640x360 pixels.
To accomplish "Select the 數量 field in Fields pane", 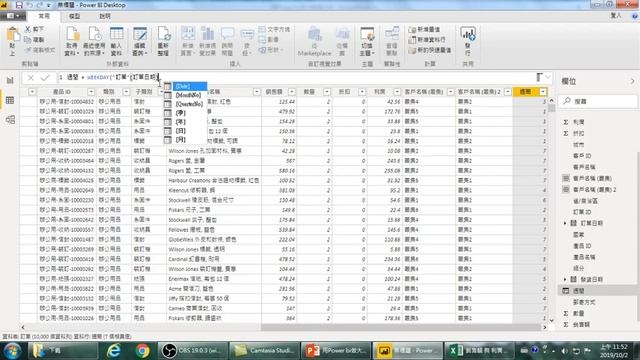I will 579,313.
